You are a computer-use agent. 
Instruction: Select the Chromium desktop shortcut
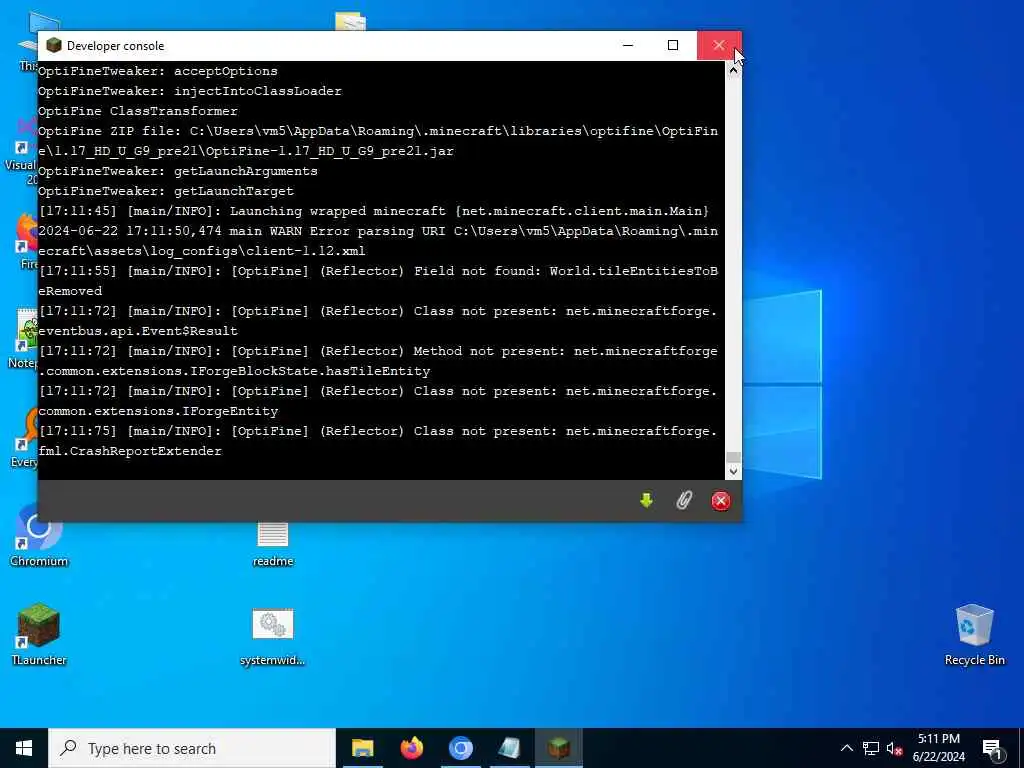point(39,536)
